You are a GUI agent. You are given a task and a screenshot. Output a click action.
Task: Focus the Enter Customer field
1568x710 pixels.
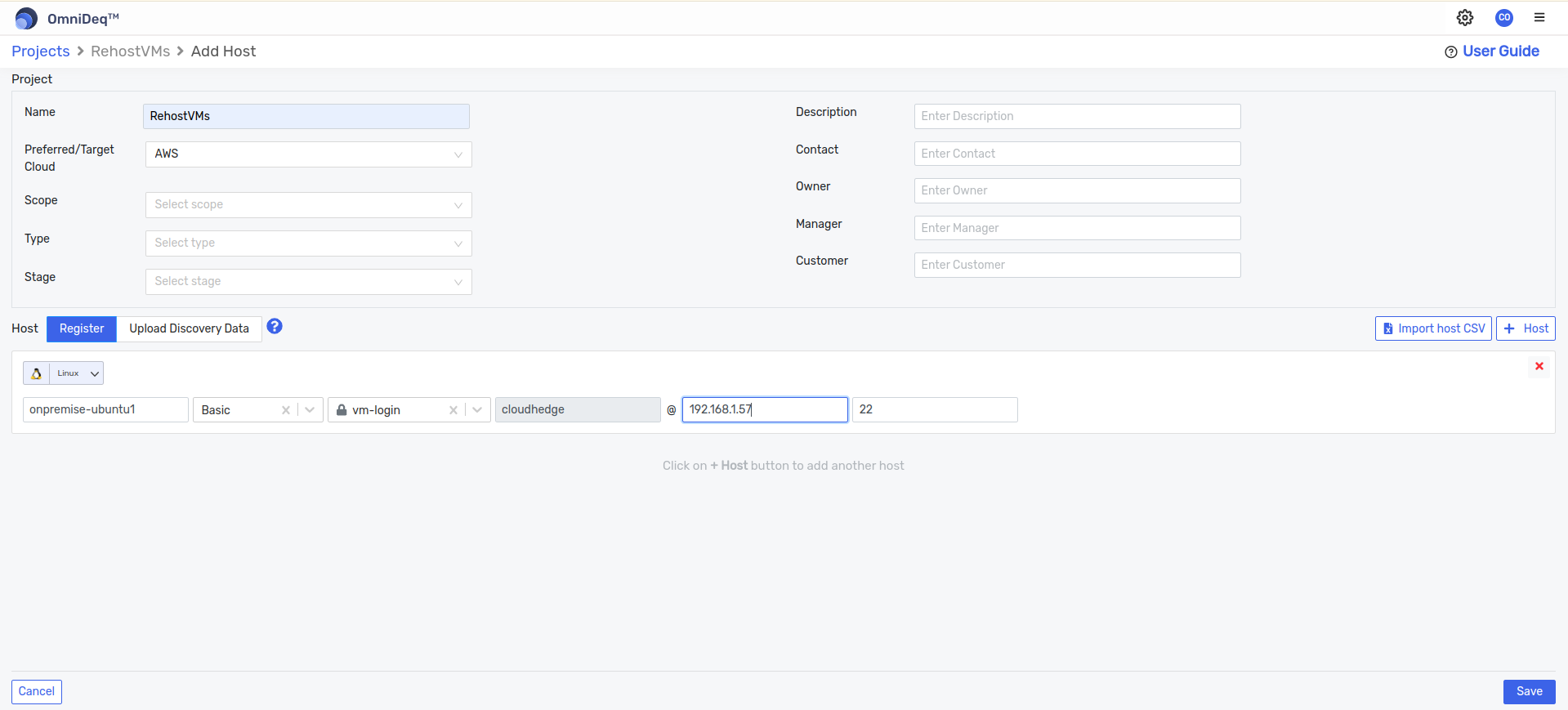1077,265
